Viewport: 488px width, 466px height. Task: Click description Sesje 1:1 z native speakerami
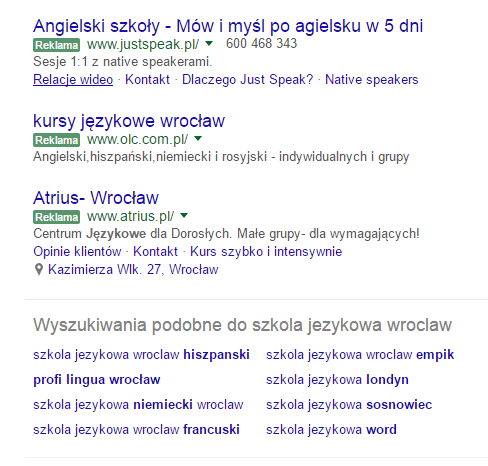tap(123, 62)
